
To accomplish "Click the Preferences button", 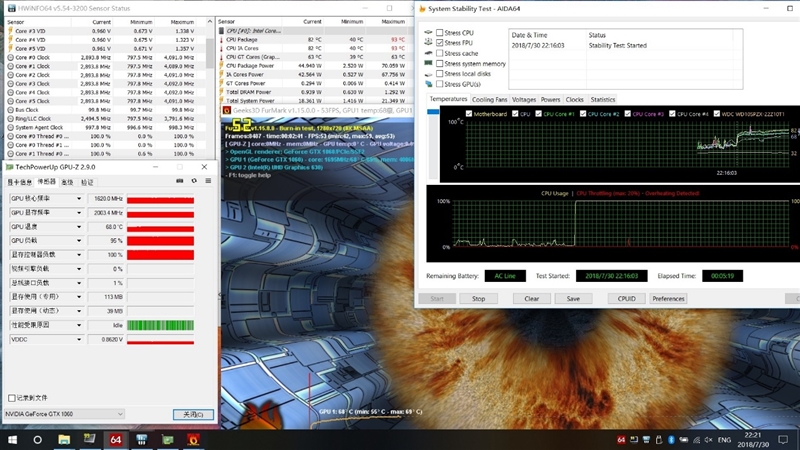I will pyautogui.click(x=668, y=298).
